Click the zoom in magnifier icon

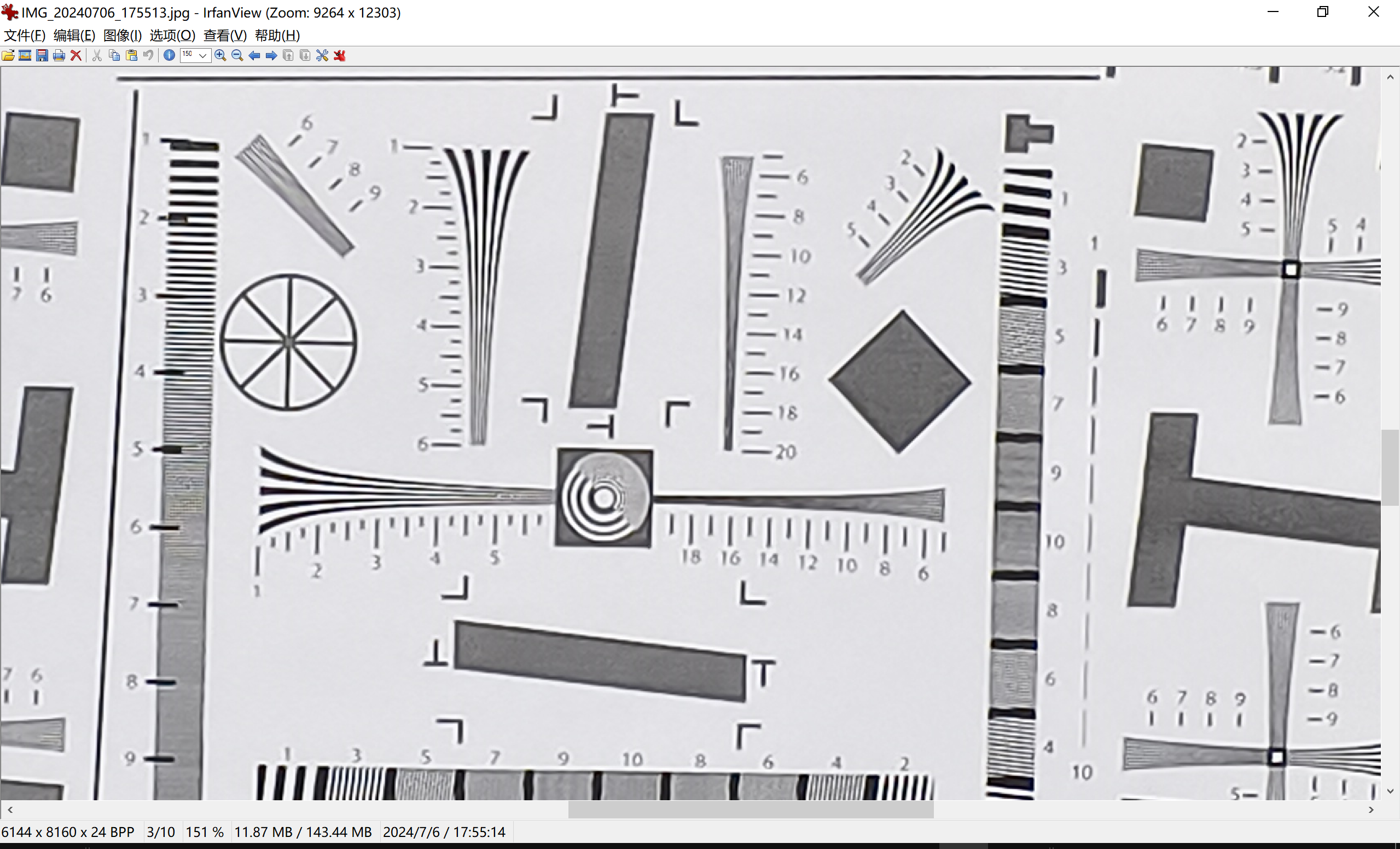(x=220, y=55)
